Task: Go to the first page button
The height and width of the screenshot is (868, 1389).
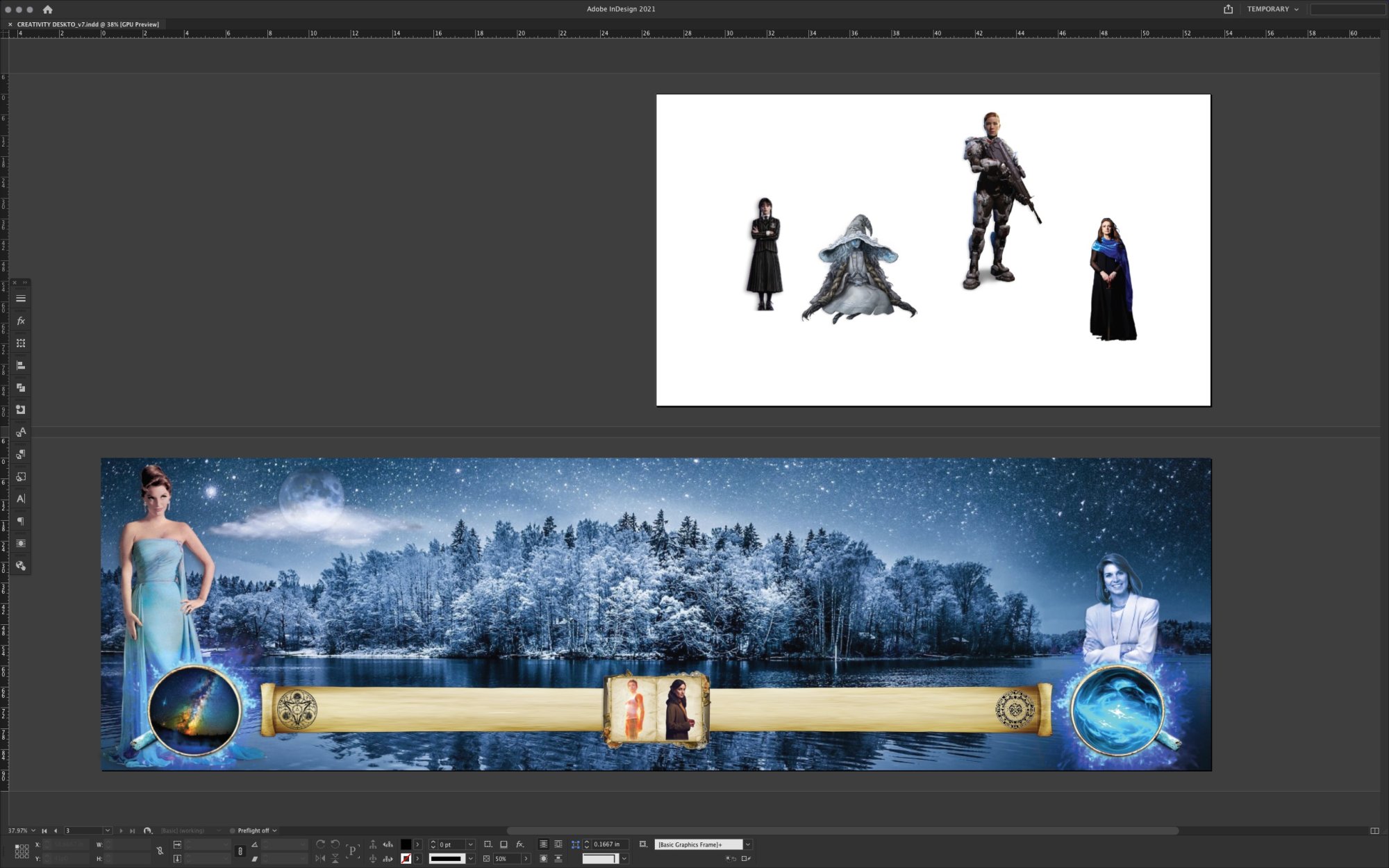Action: tap(44, 831)
